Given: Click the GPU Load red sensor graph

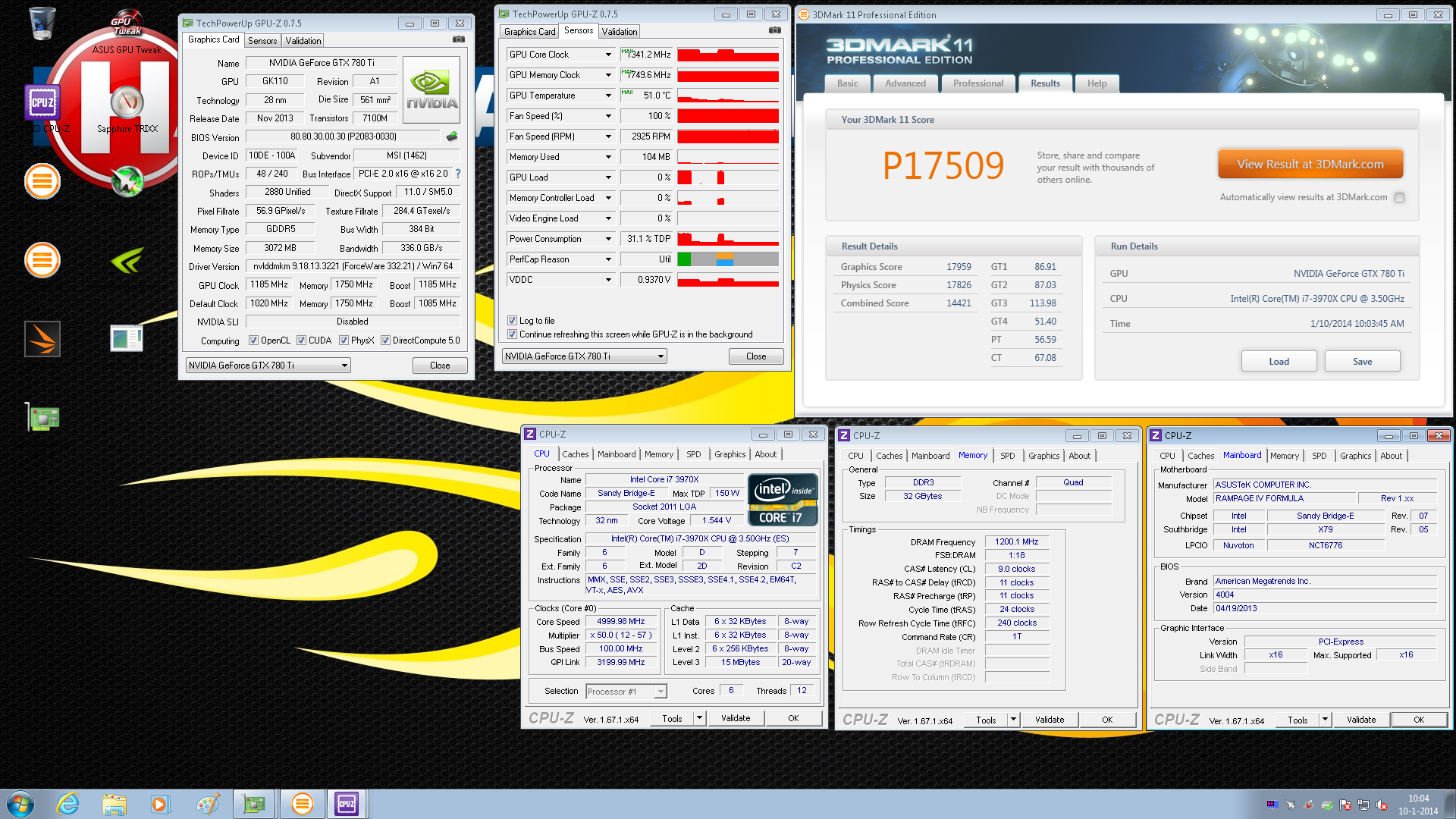Looking at the screenshot, I should (x=728, y=177).
